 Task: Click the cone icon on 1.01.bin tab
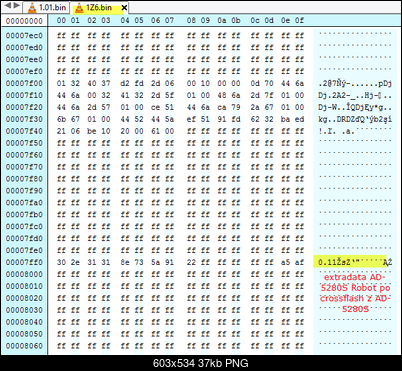32,7
